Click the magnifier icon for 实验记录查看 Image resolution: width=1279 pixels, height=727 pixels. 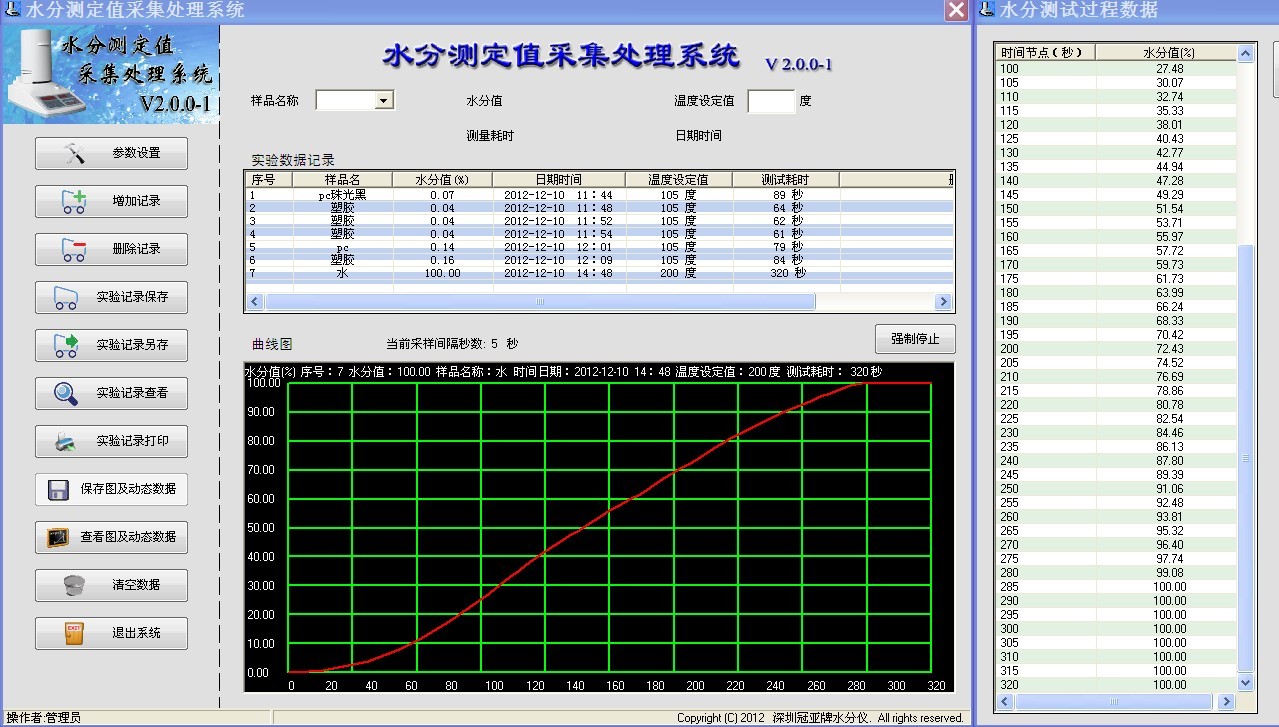point(65,393)
